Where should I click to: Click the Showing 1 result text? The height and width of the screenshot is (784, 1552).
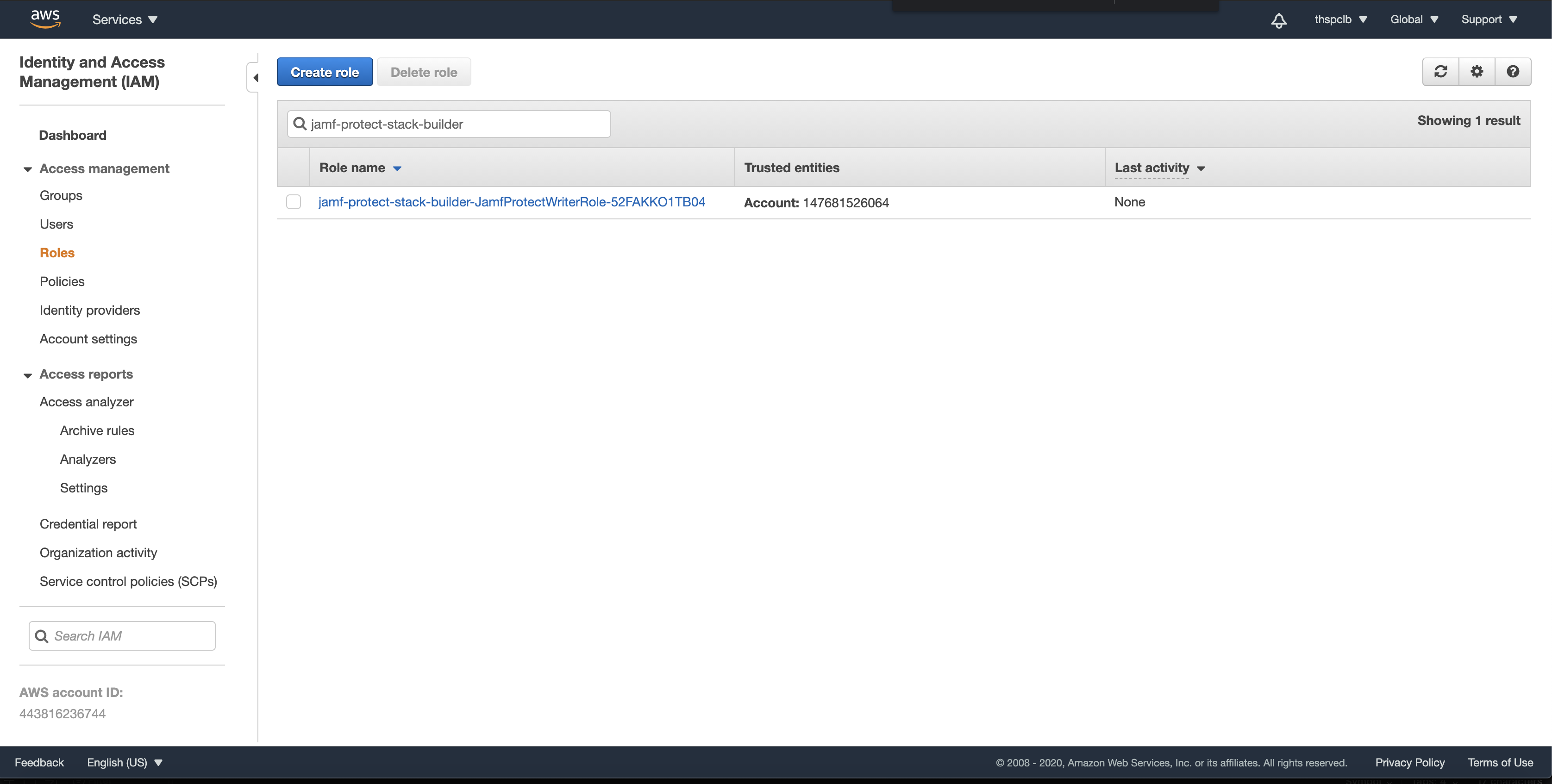point(1469,120)
